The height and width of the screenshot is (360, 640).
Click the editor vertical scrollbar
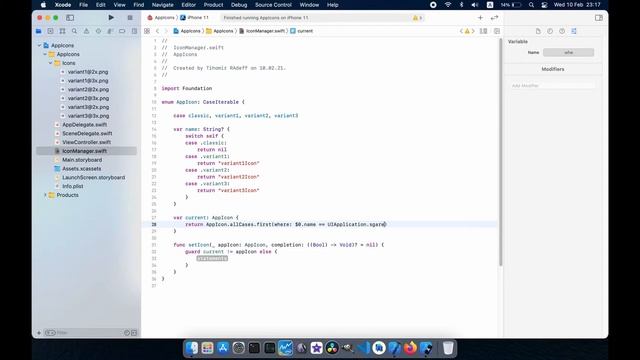(500, 153)
